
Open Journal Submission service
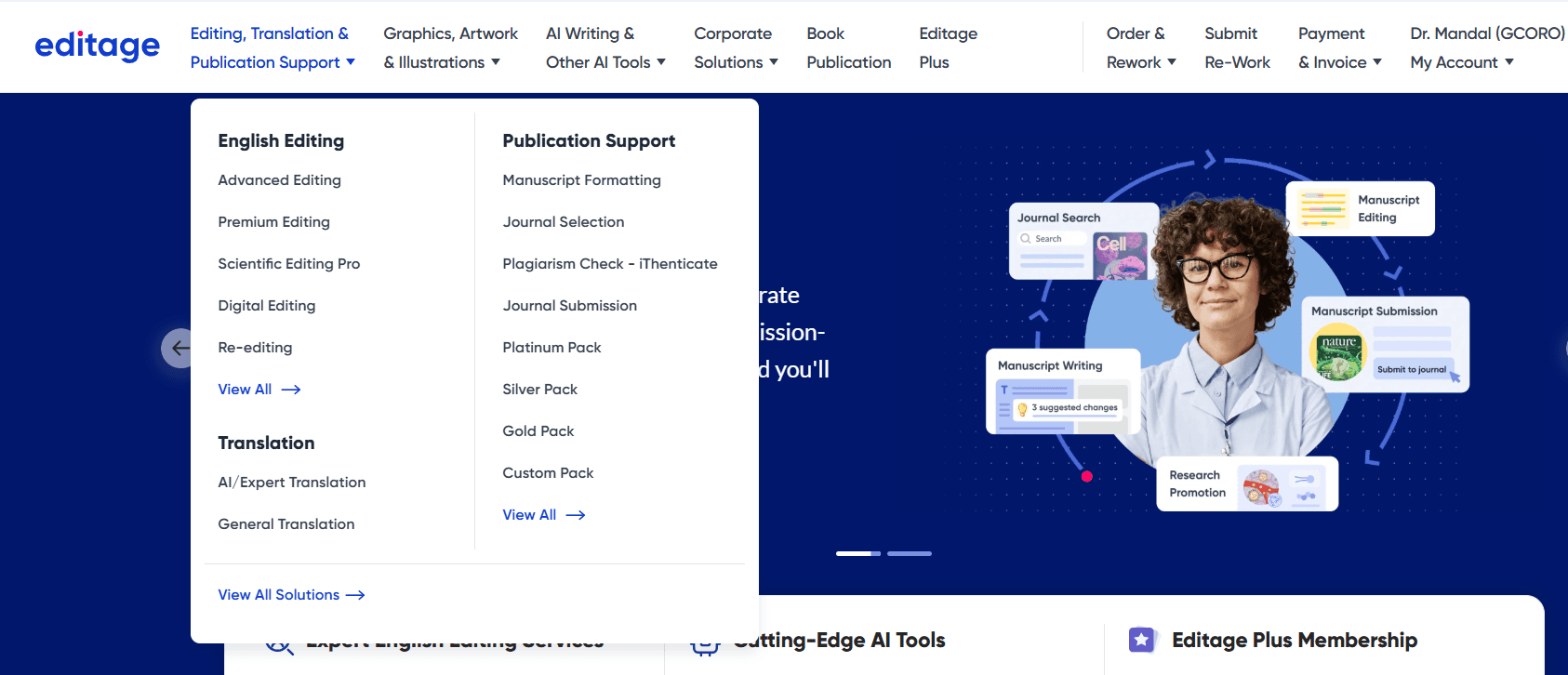pyautogui.click(x=570, y=306)
